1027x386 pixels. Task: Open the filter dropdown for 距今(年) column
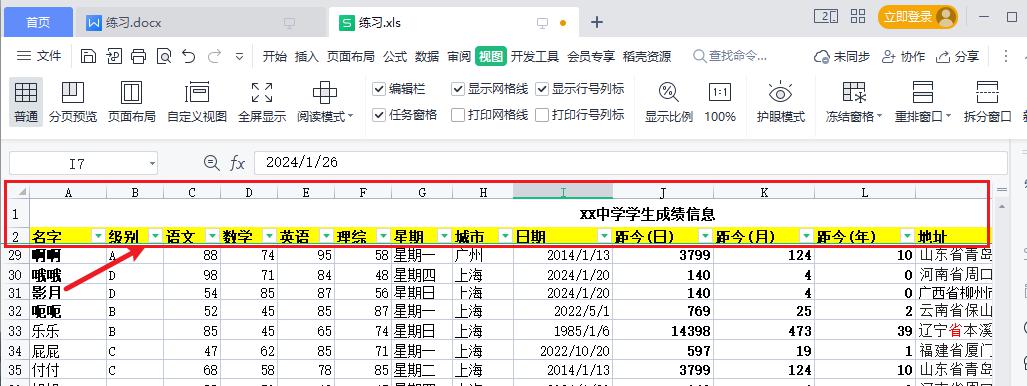click(x=907, y=236)
